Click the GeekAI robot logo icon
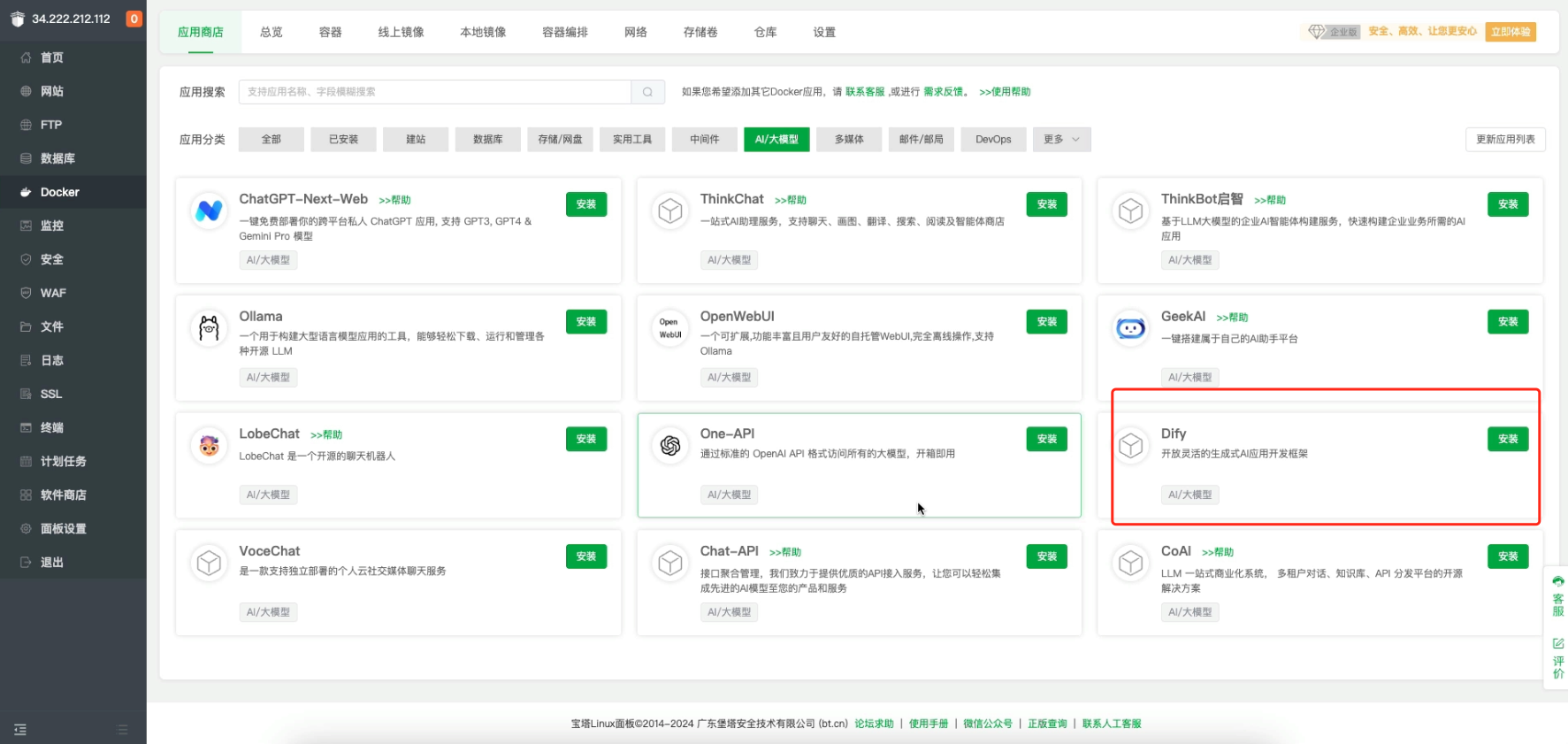 1130,329
